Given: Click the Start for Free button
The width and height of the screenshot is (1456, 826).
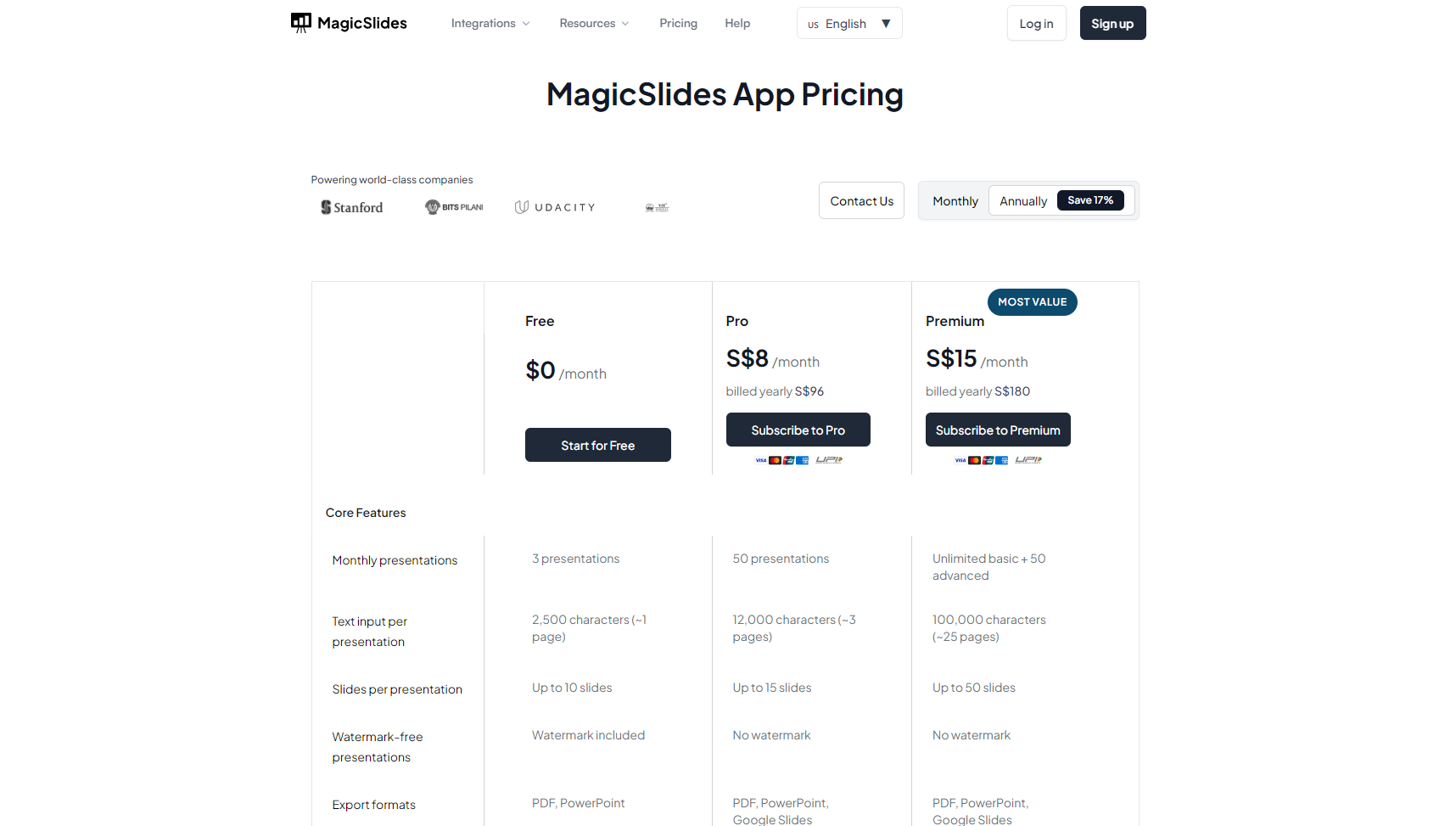Looking at the screenshot, I should click(x=597, y=444).
